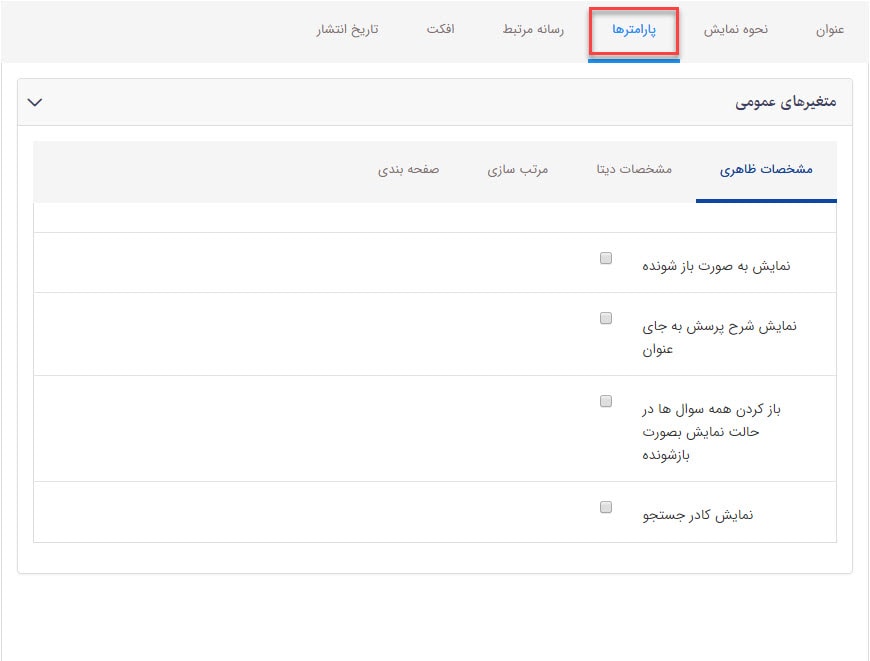
Task: Open the افکت tab
Action: click(440, 30)
